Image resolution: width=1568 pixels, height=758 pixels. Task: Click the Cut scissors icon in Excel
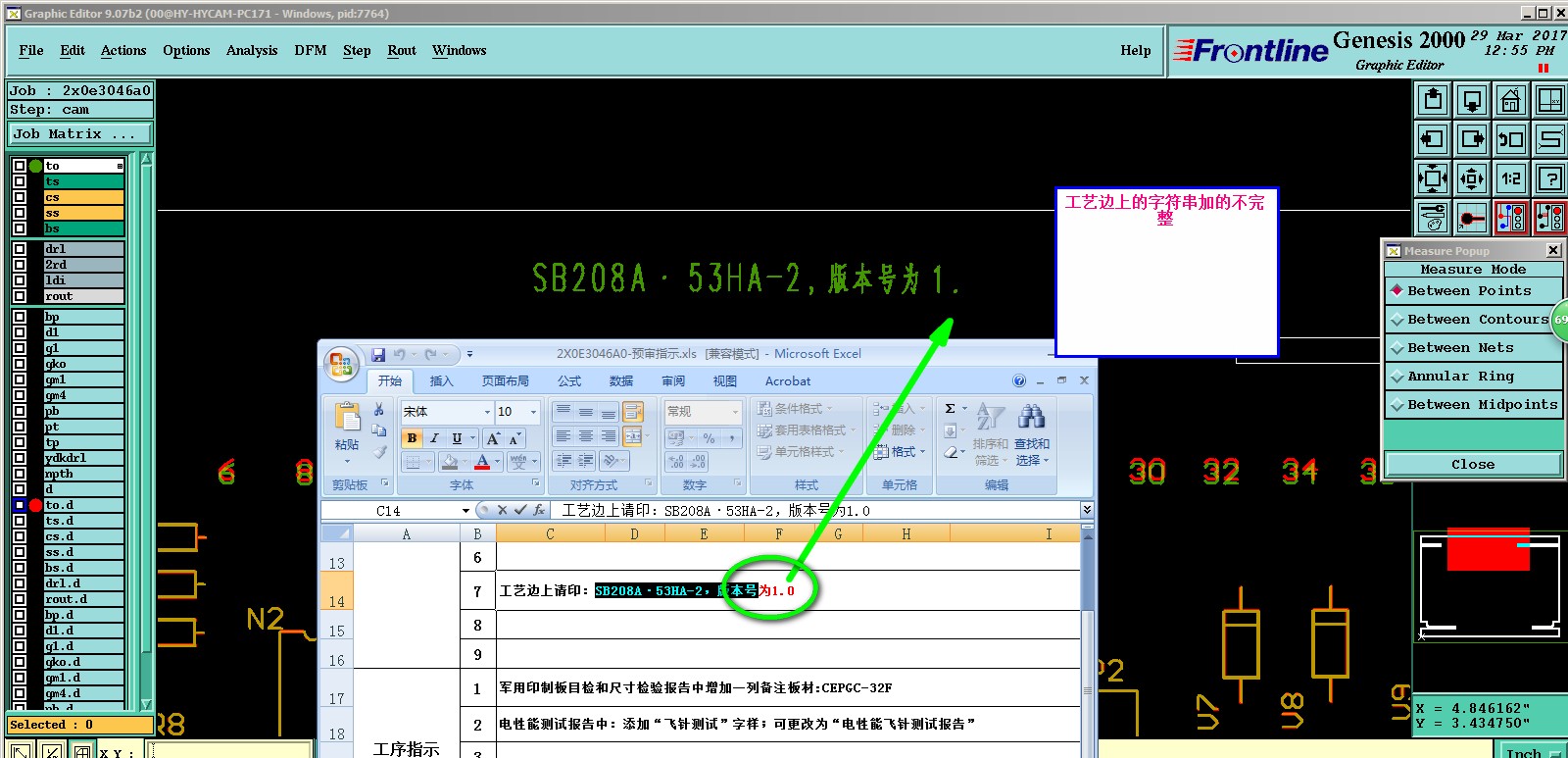tap(379, 410)
